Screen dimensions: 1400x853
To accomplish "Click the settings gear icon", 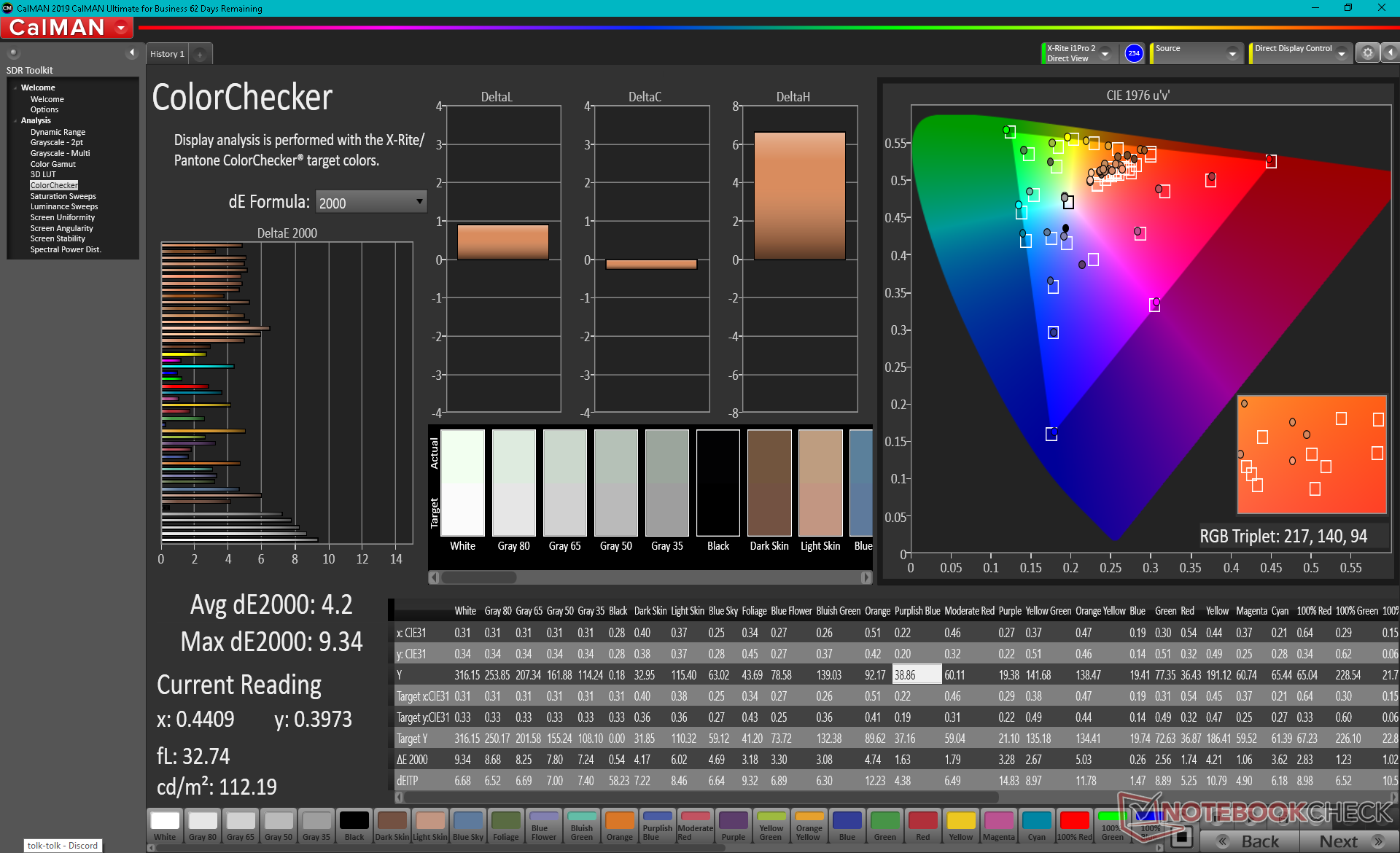I will pos(1367,53).
